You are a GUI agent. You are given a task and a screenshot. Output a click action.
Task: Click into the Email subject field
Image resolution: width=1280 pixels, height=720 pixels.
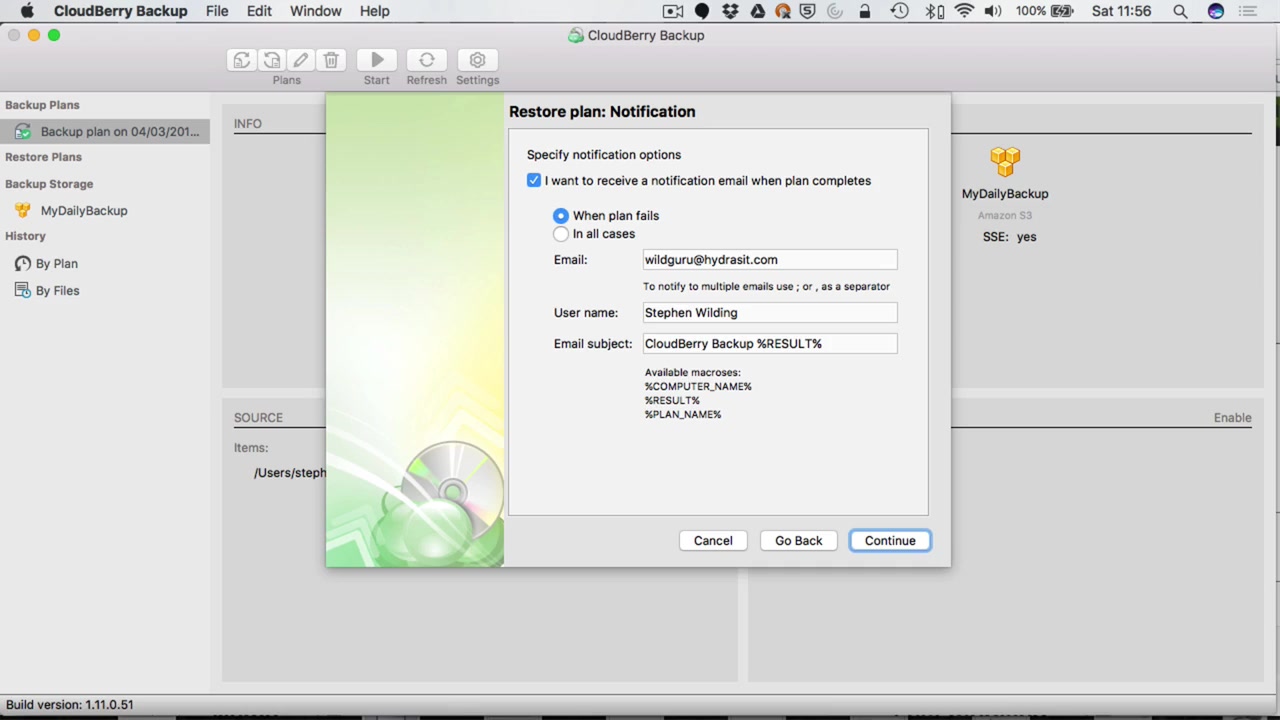tap(770, 343)
